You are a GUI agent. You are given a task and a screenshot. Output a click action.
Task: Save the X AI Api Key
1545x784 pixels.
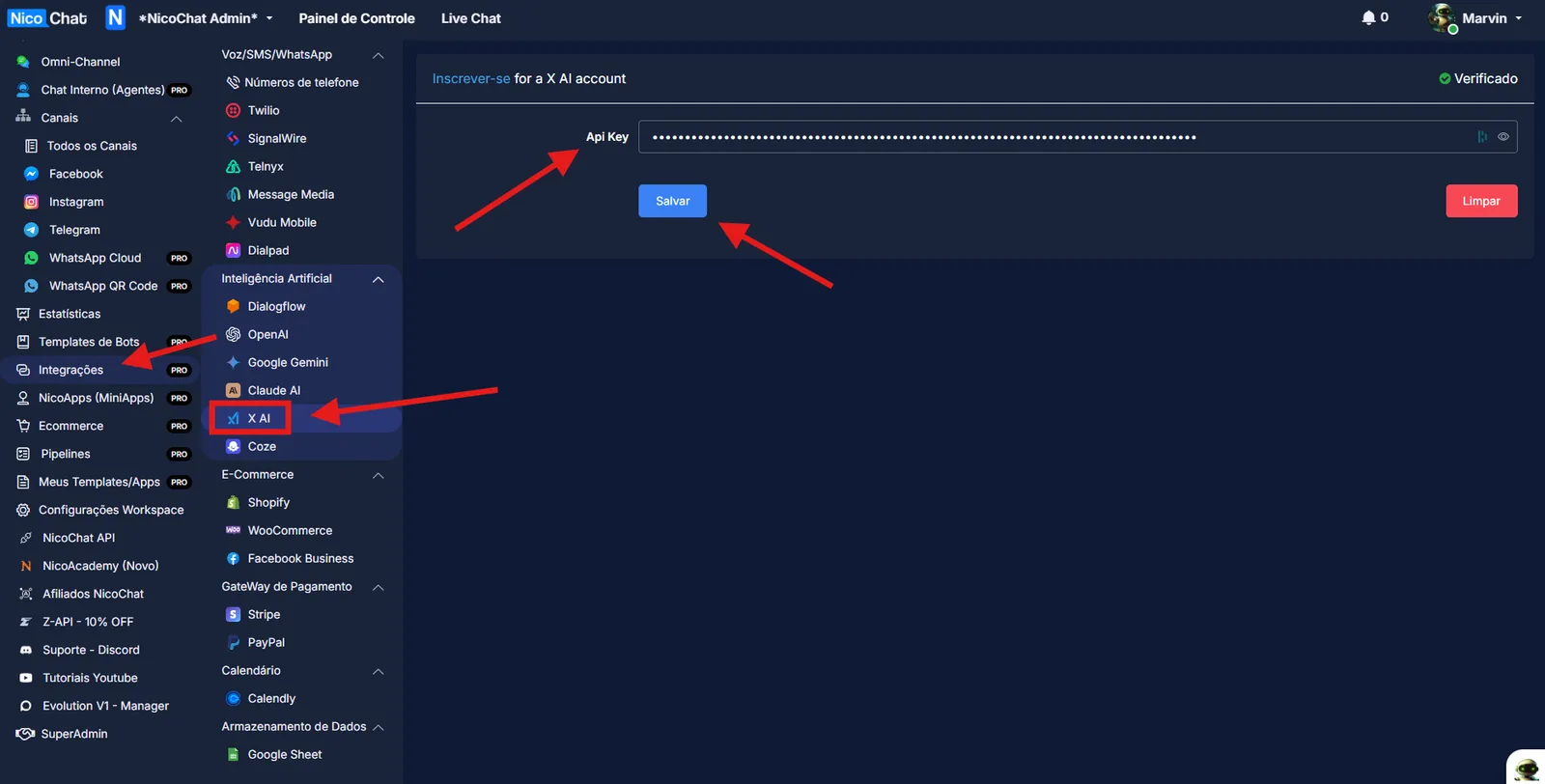[x=672, y=201]
